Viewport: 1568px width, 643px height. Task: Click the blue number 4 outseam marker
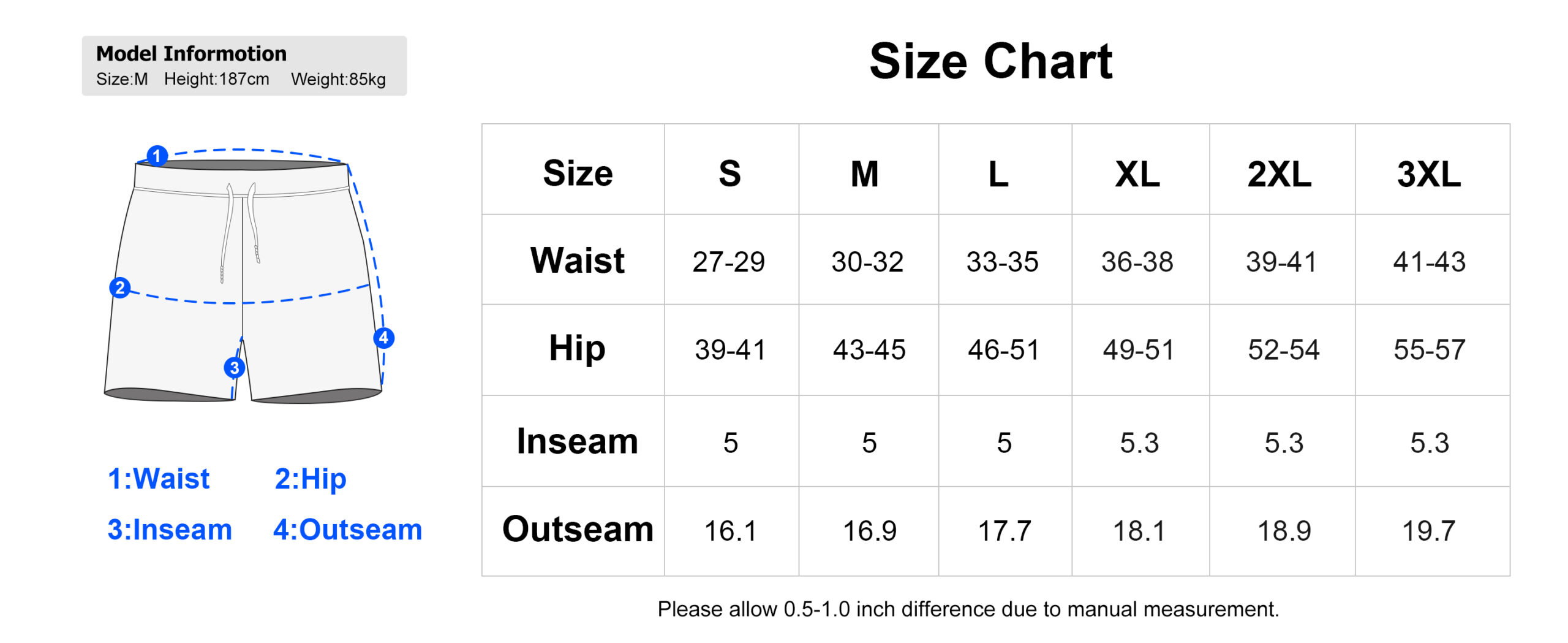[384, 338]
